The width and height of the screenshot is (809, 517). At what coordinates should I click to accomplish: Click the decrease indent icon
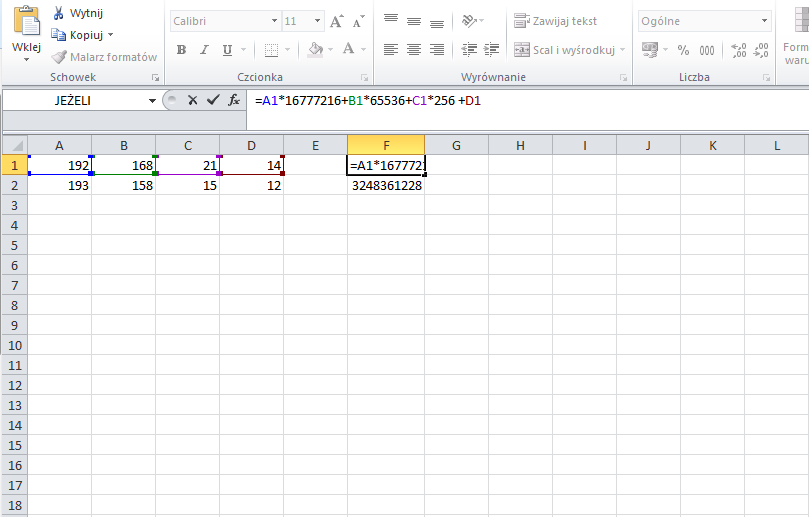pyautogui.click(x=469, y=50)
